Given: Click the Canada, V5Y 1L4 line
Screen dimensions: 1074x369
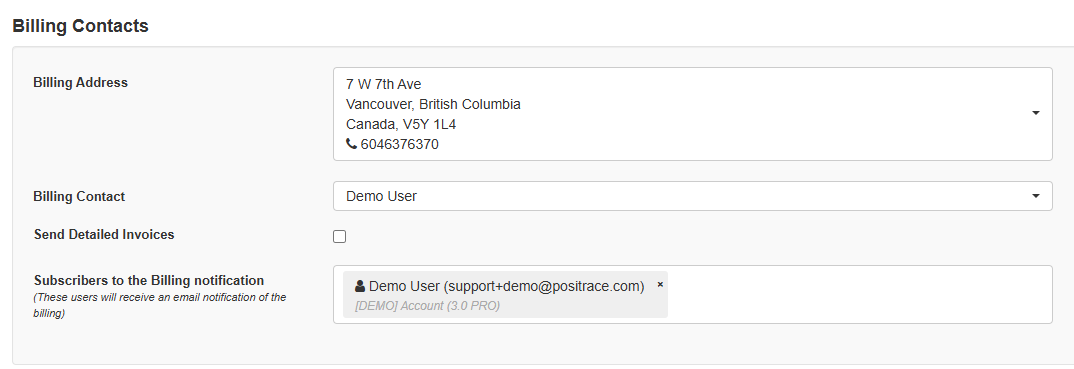Looking at the screenshot, I should point(401,125).
